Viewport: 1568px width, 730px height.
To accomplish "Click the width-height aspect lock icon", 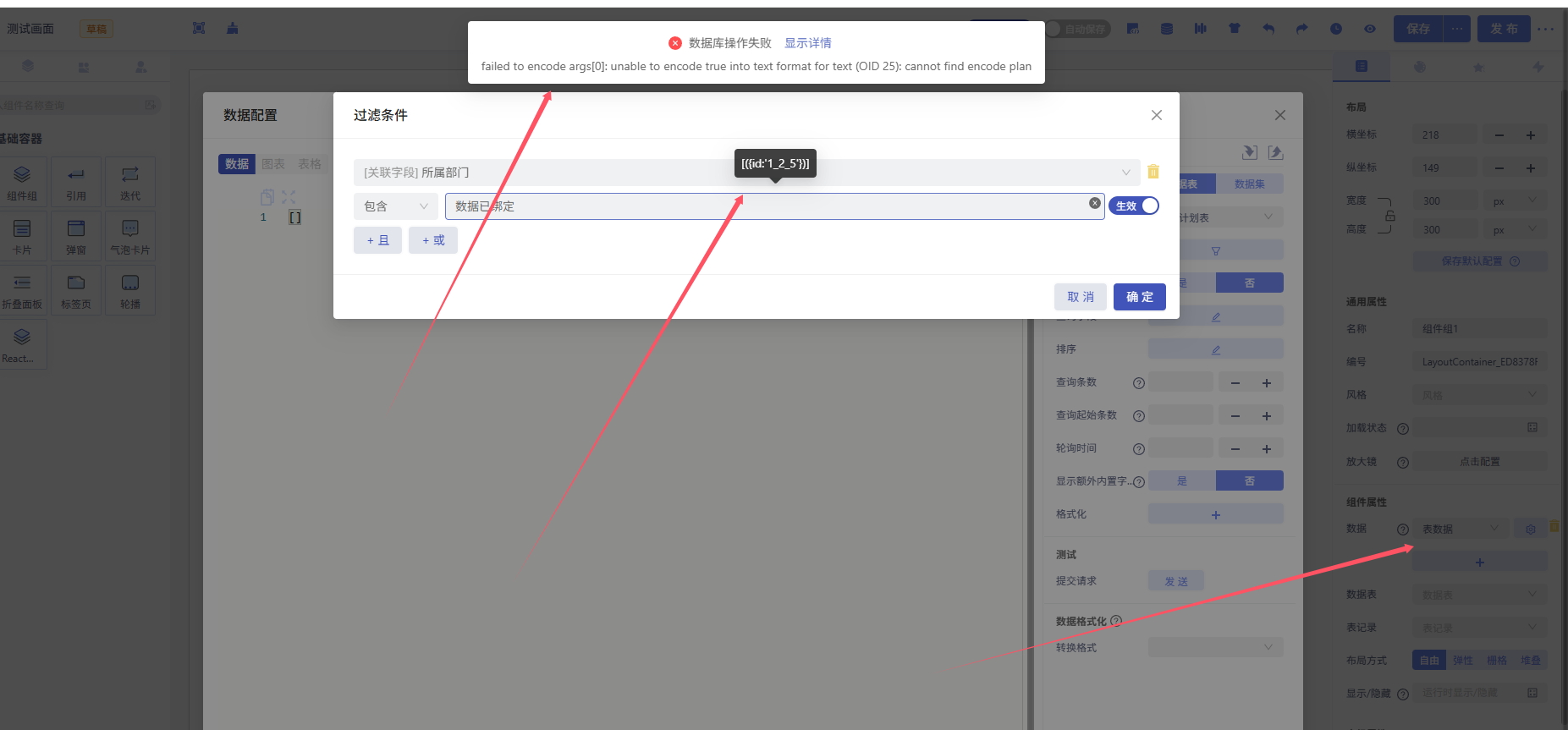I will [1389, 216].
